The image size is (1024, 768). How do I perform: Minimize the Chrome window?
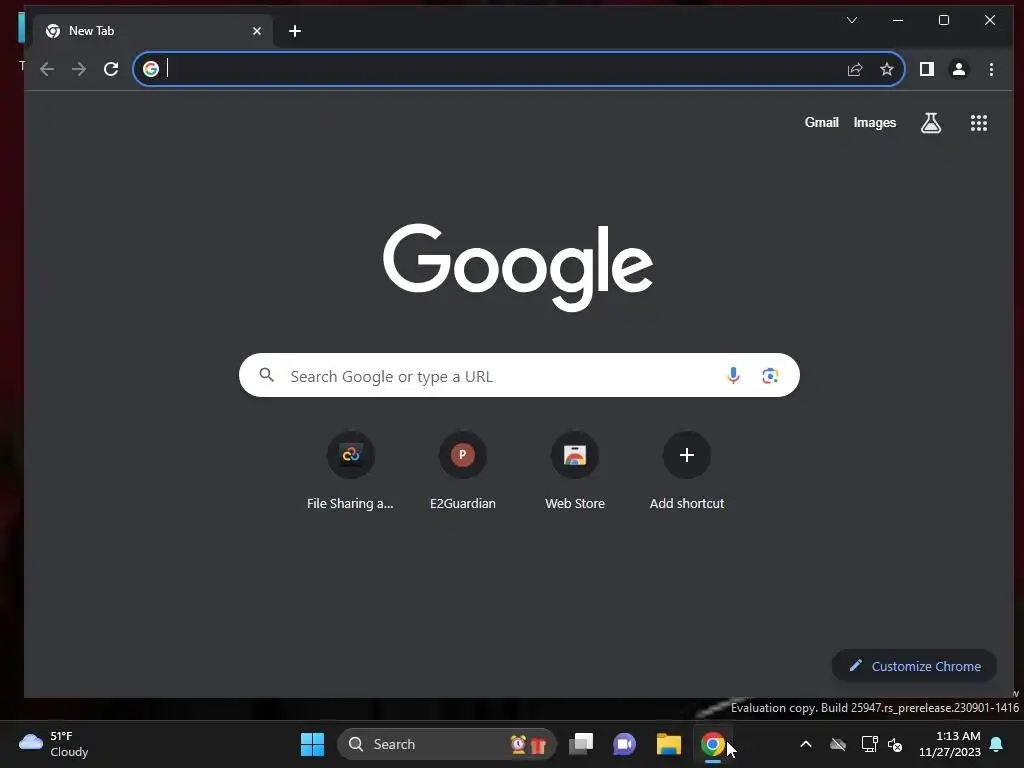898,20
